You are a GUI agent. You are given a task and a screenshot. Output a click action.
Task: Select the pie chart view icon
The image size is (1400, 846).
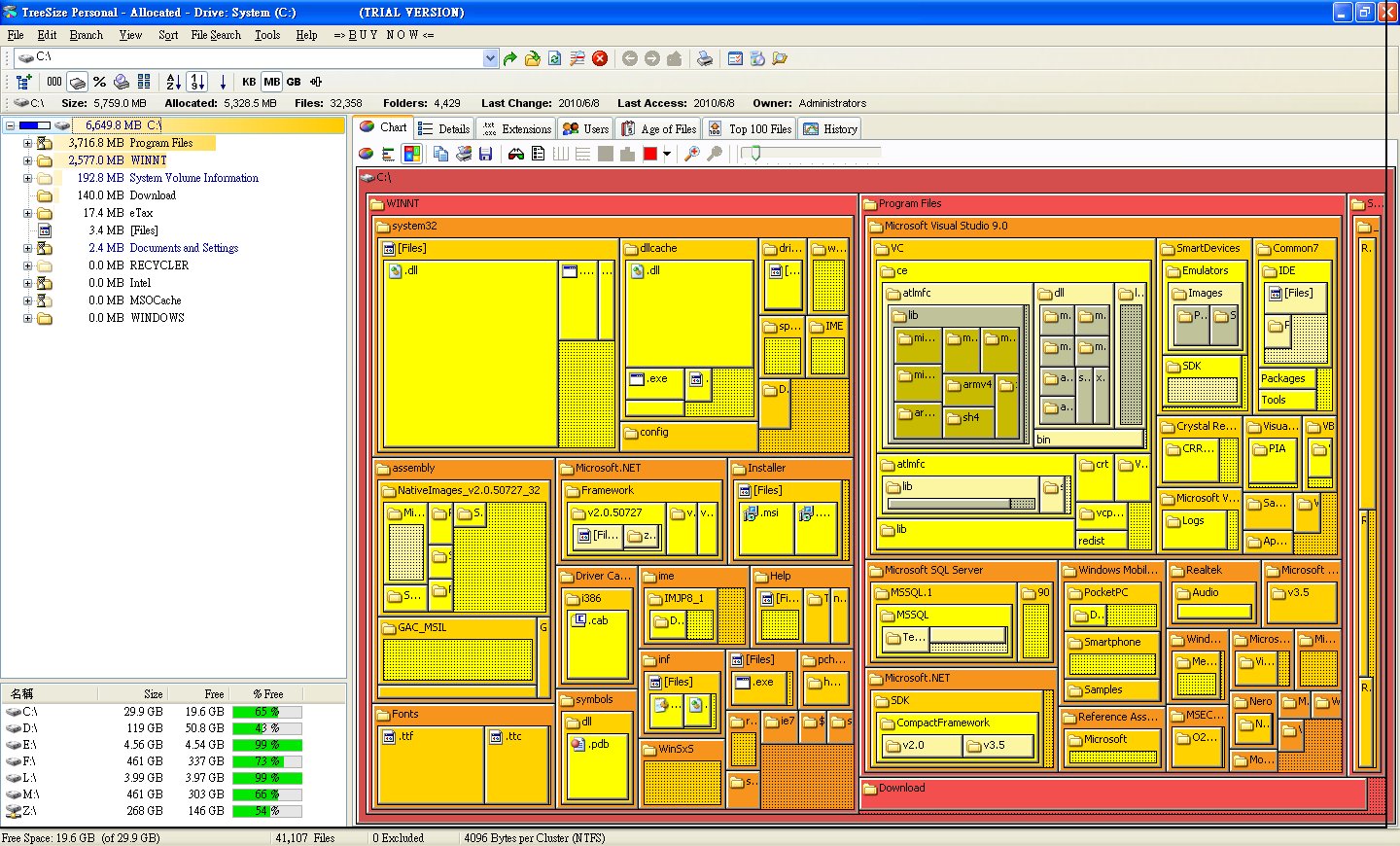coord(367,154)
